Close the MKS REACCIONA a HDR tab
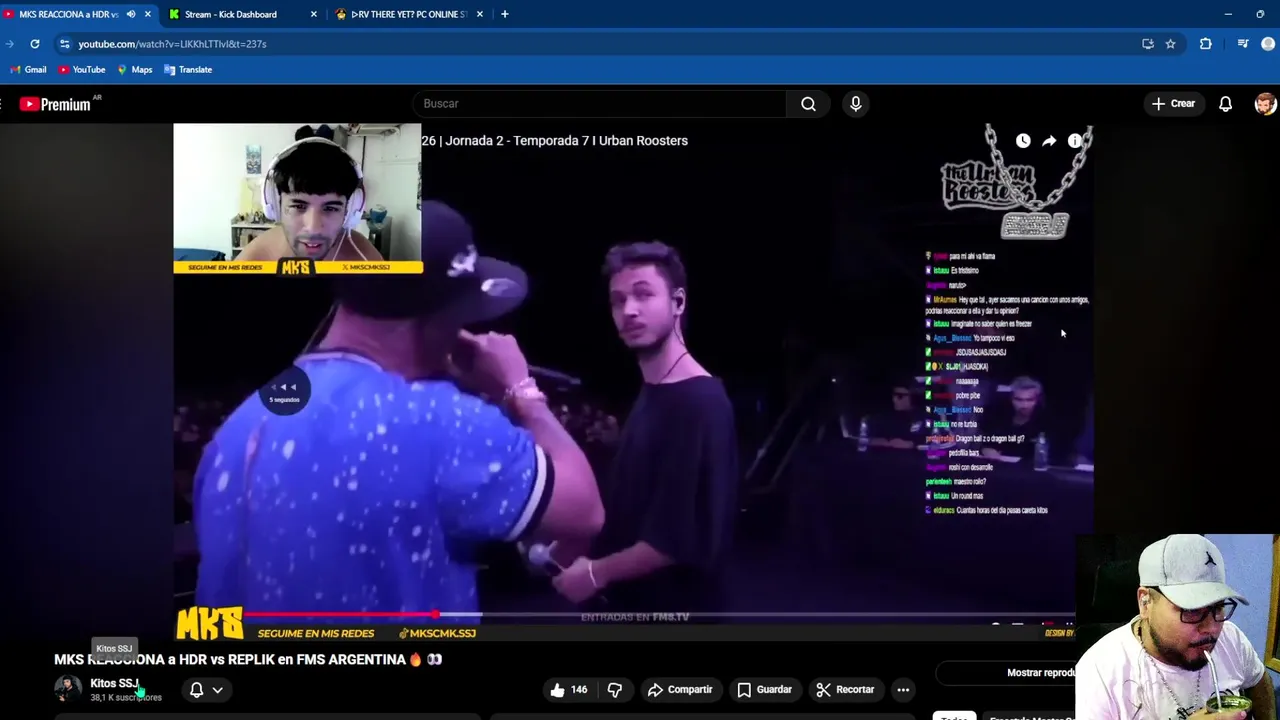1280x720 pixels. click(x=148, y=14)
